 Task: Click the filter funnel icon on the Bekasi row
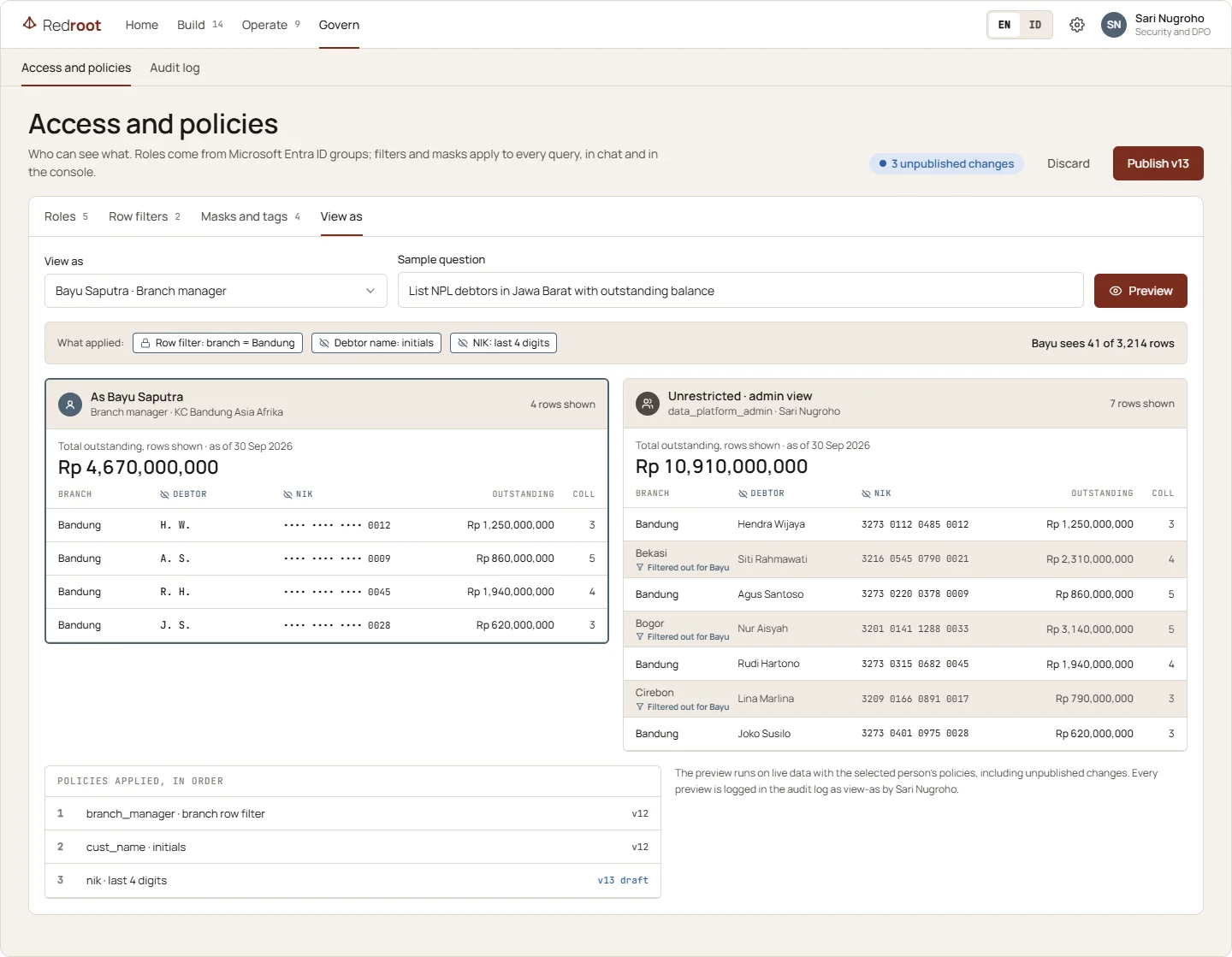tap(640, 568)
